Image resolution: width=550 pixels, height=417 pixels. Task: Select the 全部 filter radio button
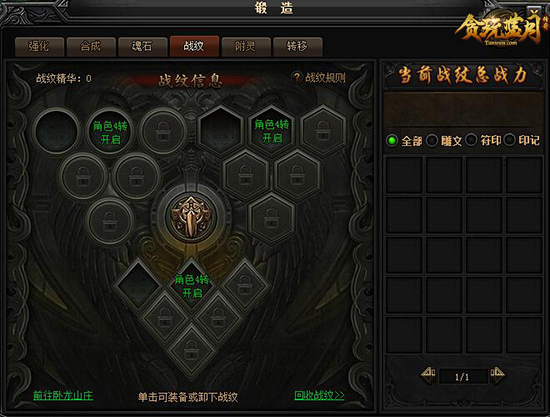point(392,141)
